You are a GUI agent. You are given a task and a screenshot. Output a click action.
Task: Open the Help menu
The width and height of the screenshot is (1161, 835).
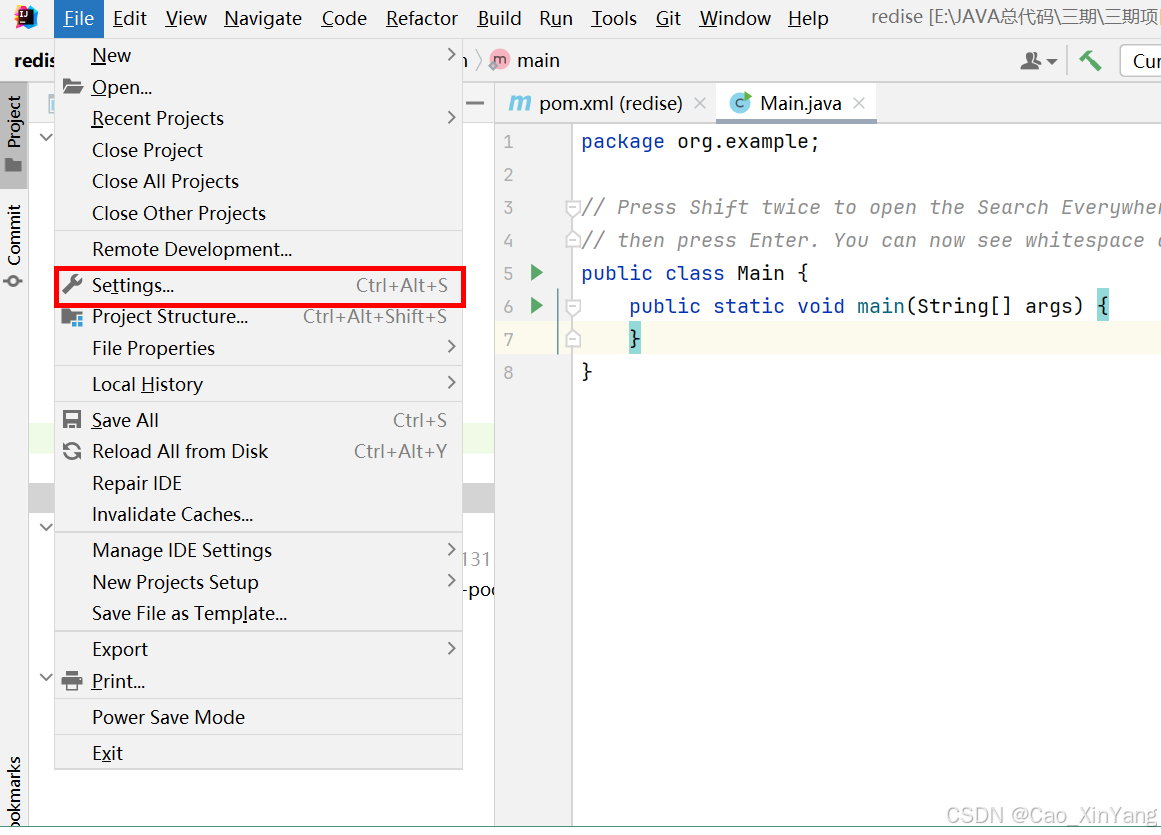808,19
